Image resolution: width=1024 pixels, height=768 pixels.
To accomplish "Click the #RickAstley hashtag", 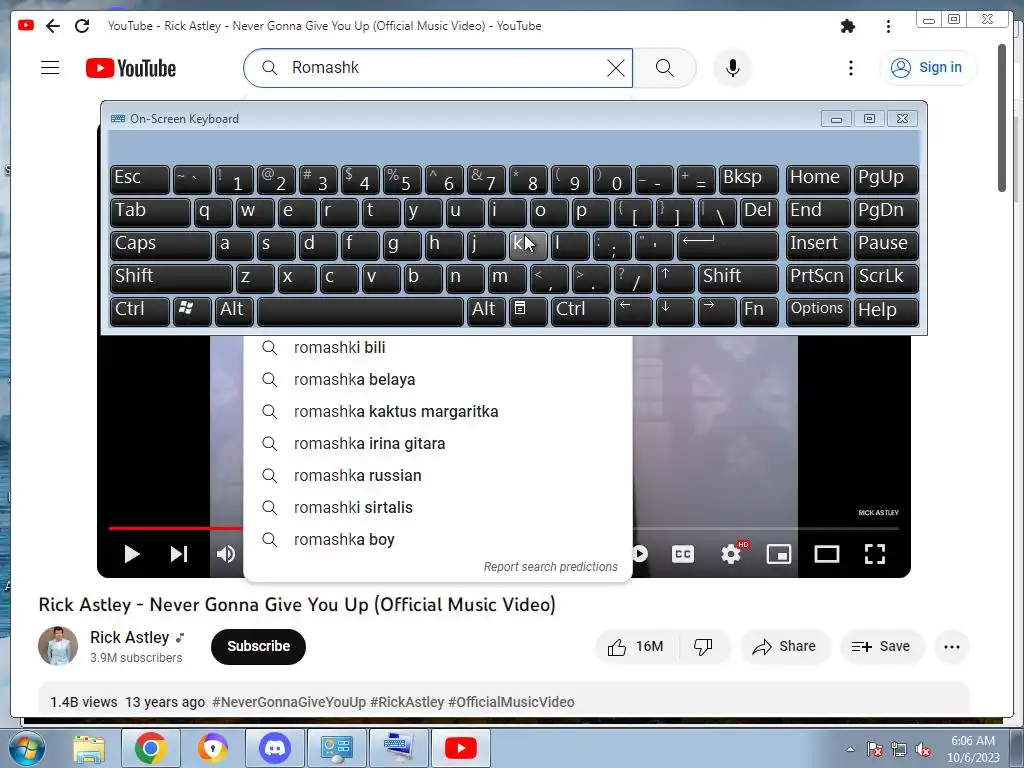I will (407, 702).
